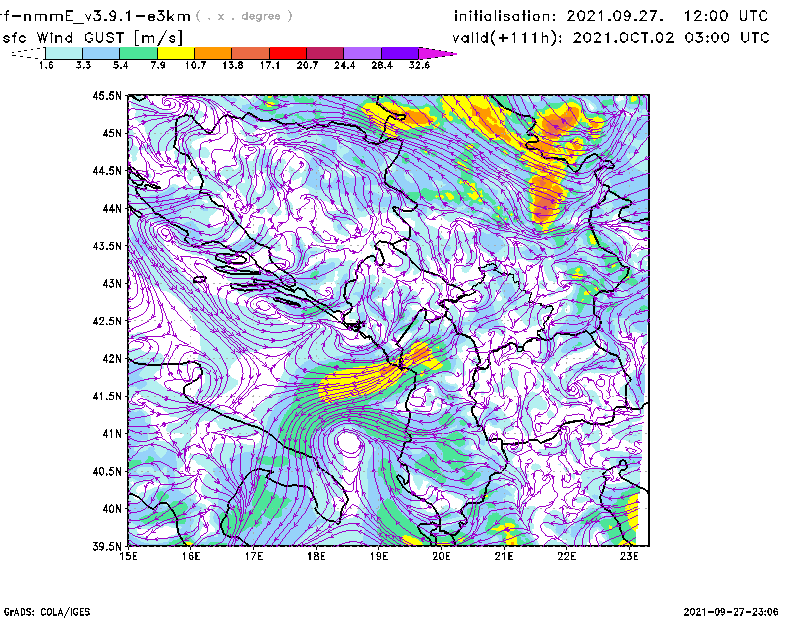Click the 23E longitude label
This screenshot has height=618, width=800.
click(x=629, y=556)
